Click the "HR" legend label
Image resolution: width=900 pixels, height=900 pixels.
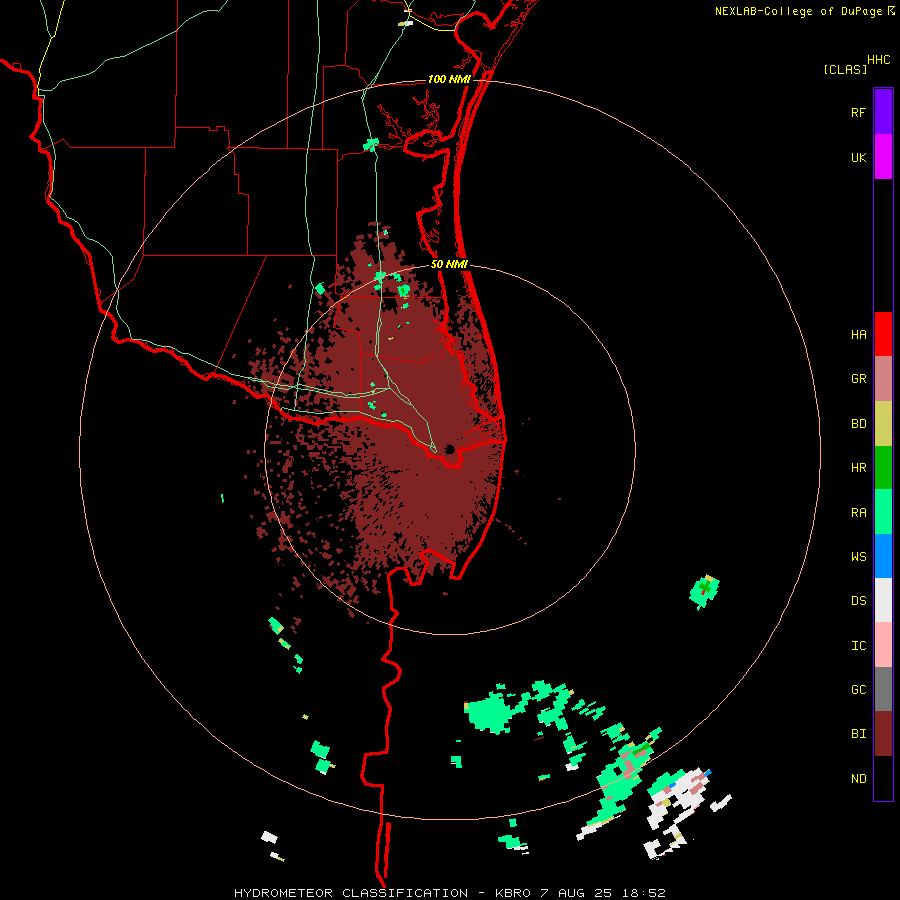pyautogui.click(x=858, y=468)
